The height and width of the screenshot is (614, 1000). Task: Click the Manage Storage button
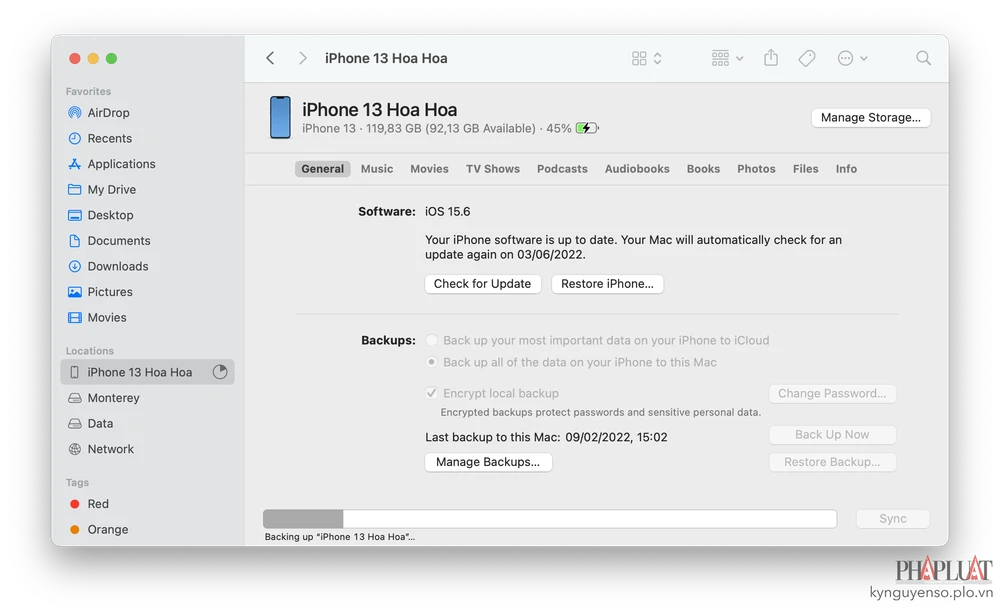pos(870,117)
